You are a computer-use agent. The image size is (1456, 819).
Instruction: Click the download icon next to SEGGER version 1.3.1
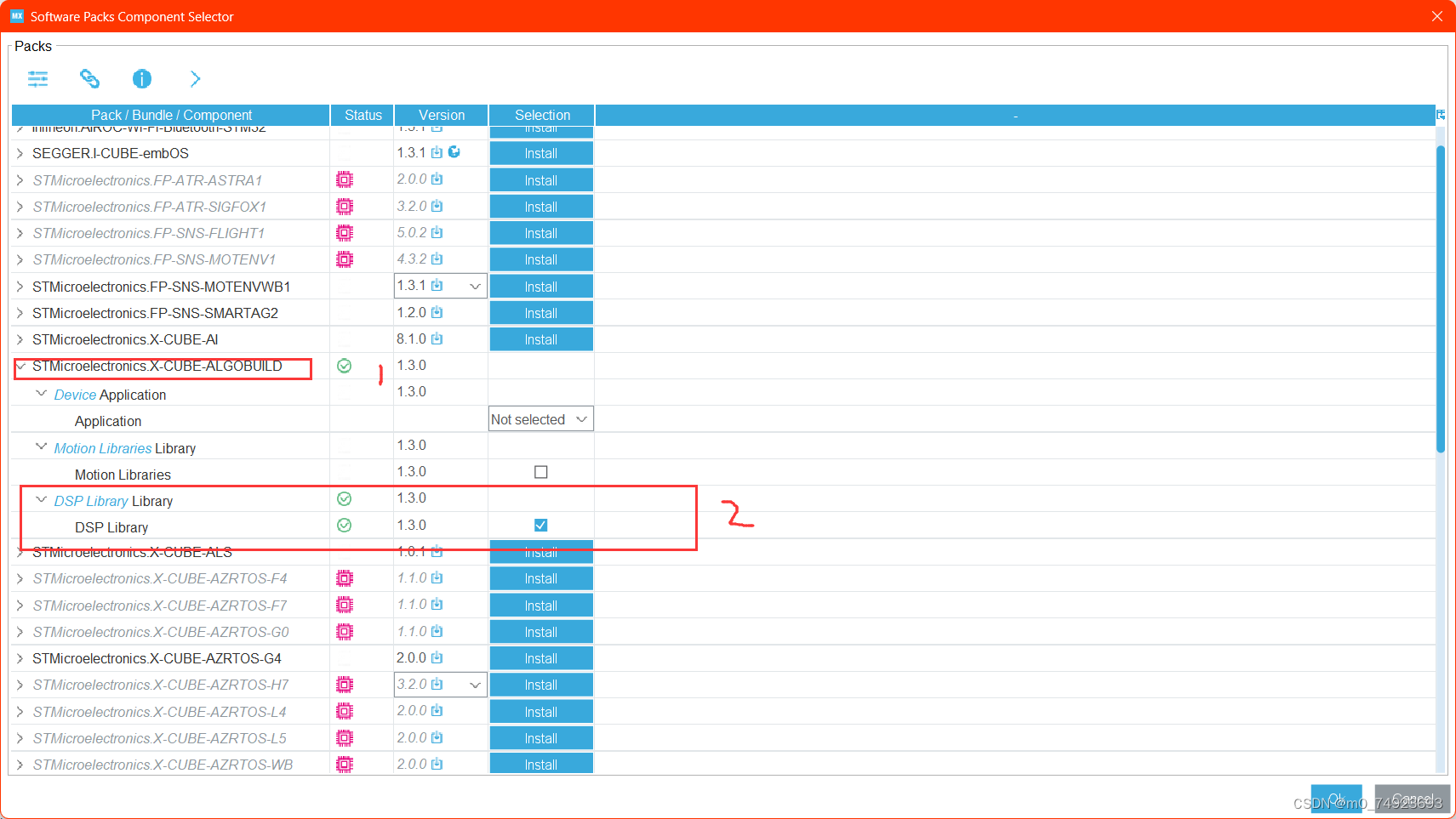coord(437,152)
